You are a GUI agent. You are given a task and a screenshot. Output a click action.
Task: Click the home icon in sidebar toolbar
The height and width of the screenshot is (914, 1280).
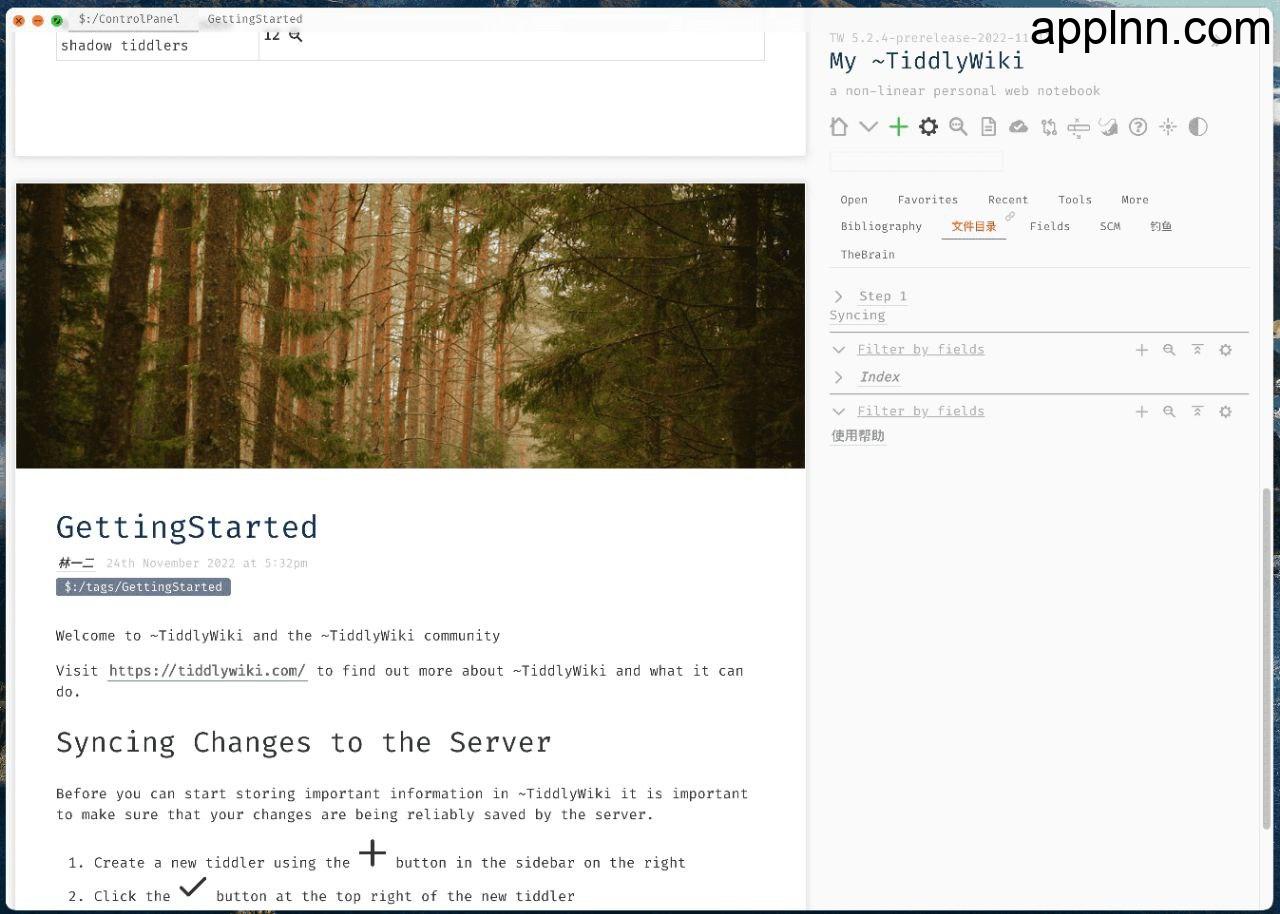tap(839, 127)
